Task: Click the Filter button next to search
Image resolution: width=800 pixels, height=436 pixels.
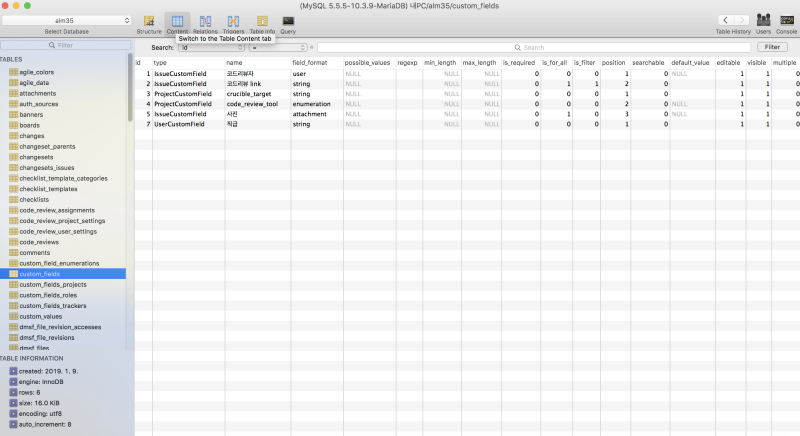Action: click(772, 47)
